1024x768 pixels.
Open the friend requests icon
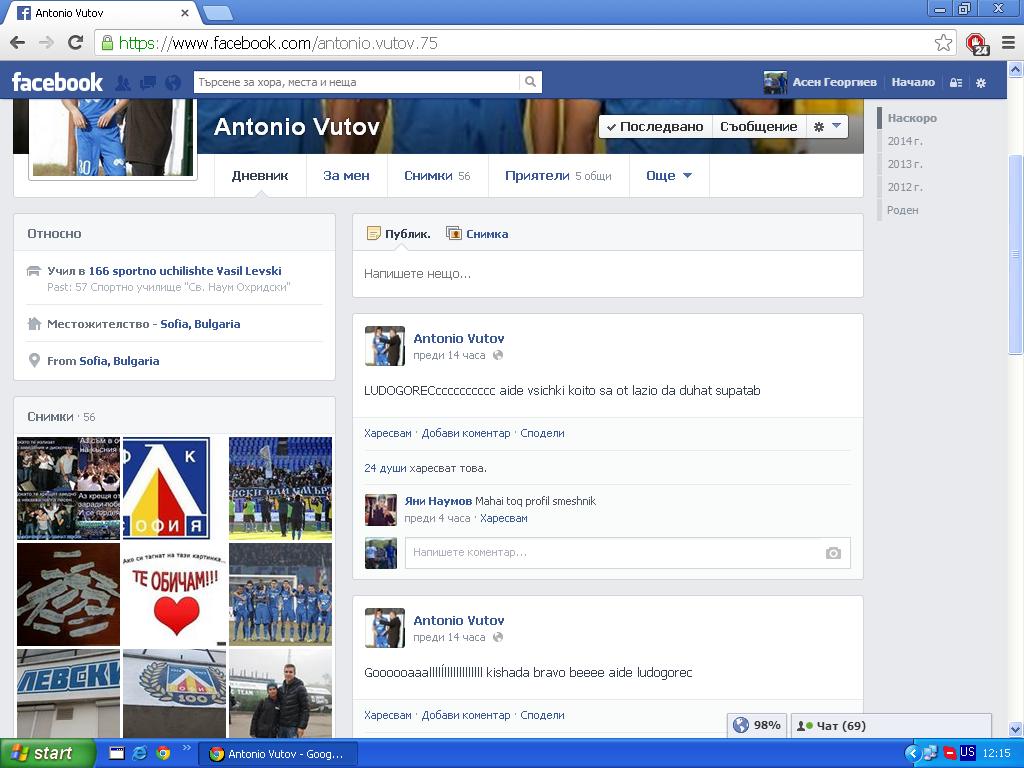tap(122, 83)
